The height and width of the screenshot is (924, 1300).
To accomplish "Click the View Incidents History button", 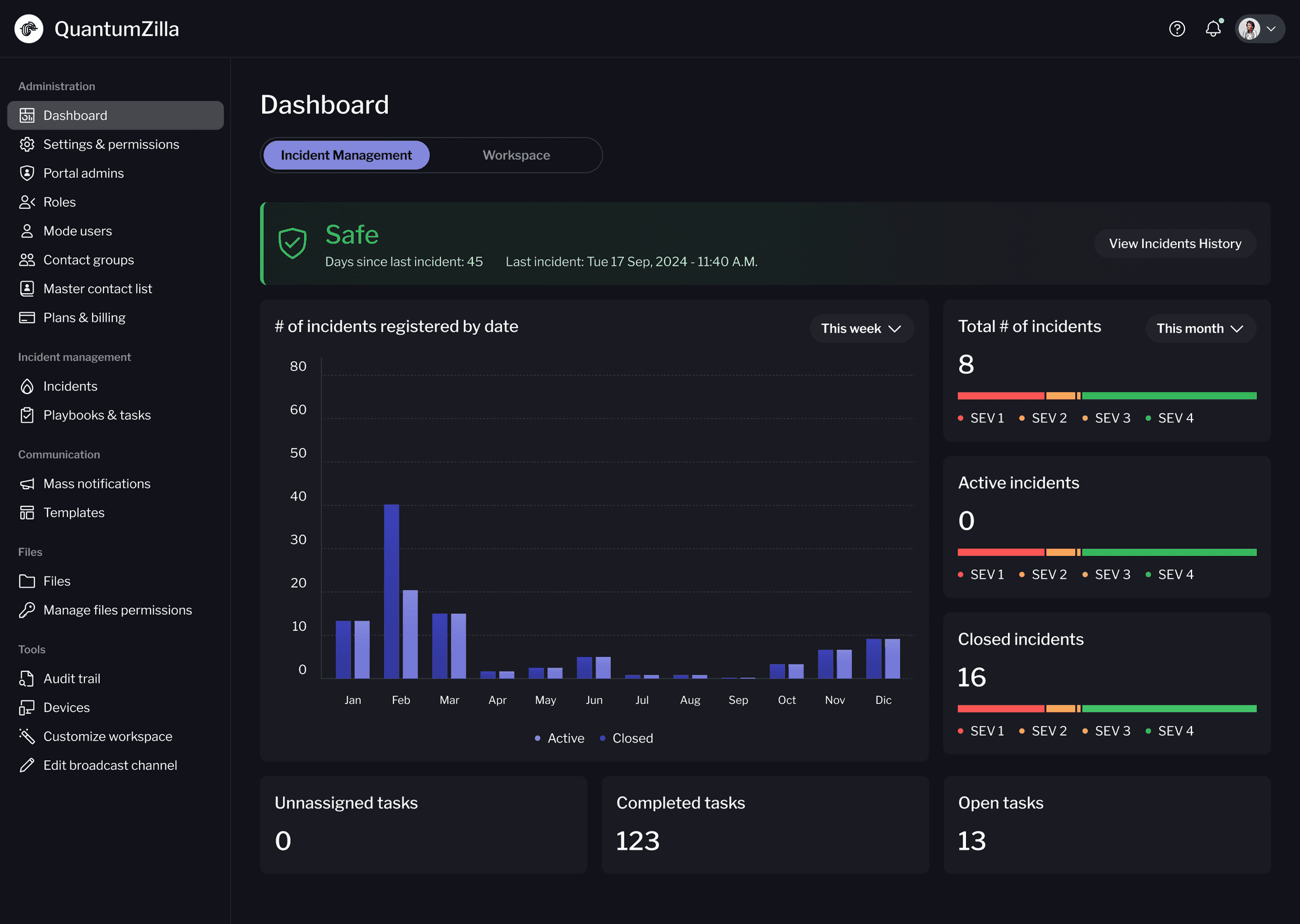I will [x=1175, y=244].
